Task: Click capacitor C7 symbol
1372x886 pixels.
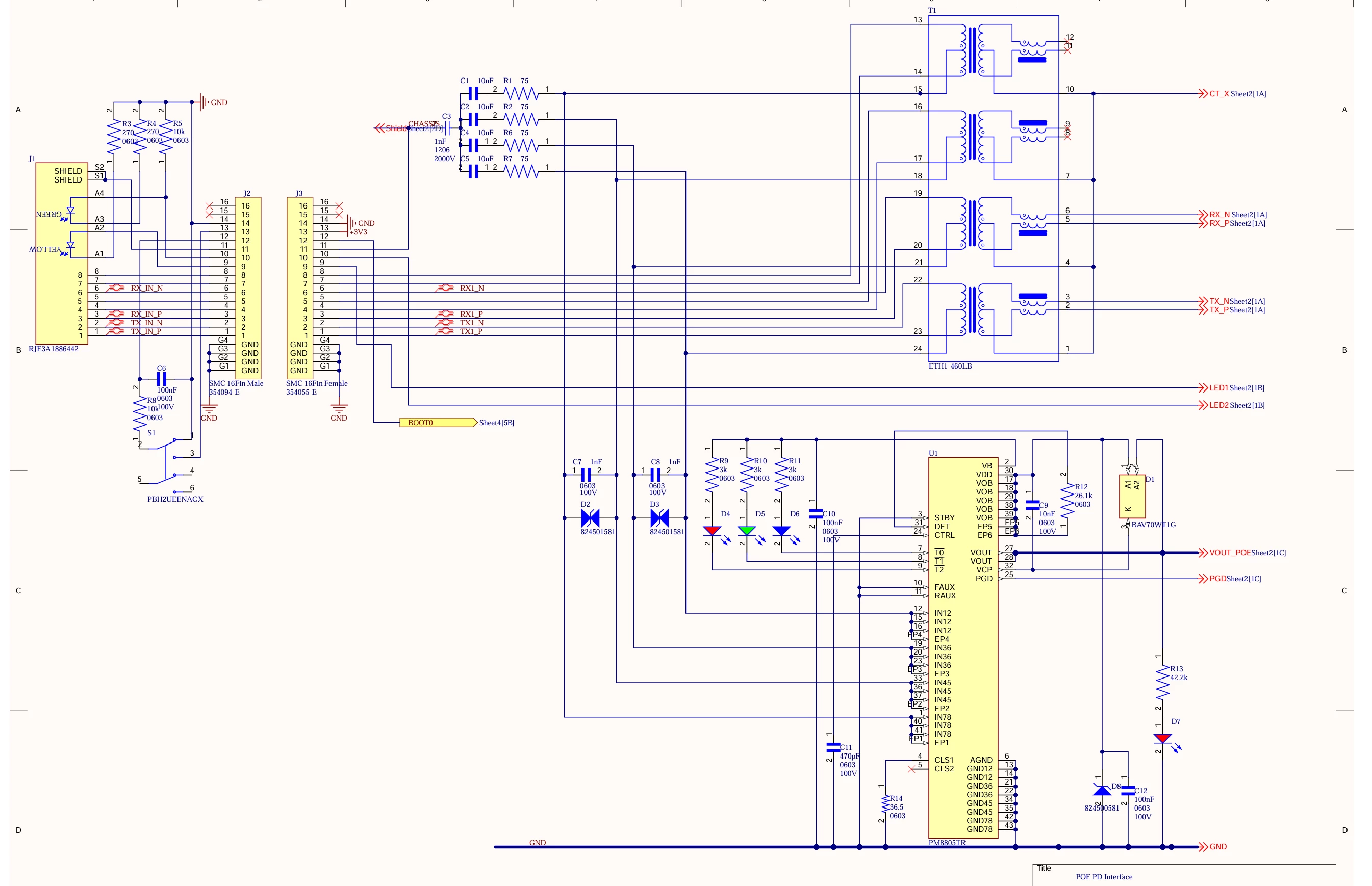Action: click(x=586, y=475)
